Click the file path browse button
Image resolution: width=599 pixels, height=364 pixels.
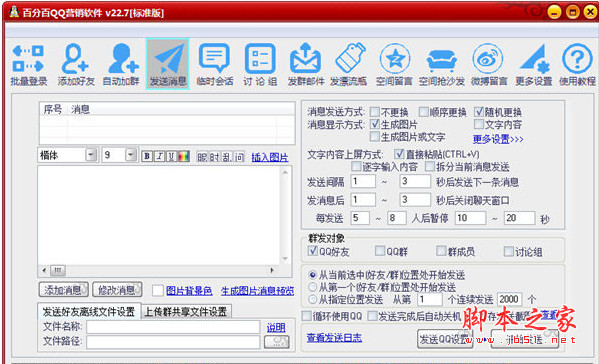tap(277, 341)
